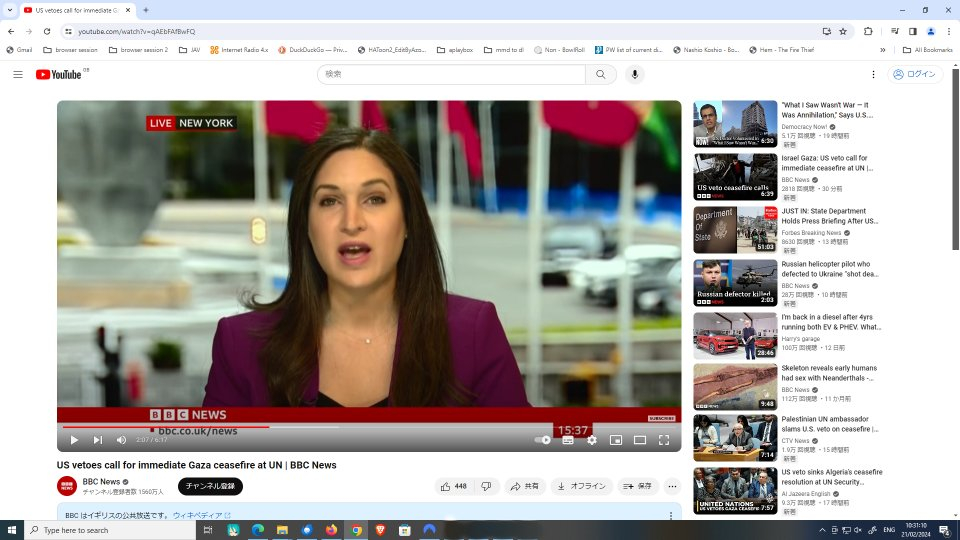The width and height of the screenshot is (960, 540).
Task: Select the 'US vetoes call' browser tab
Action: tap(78, 10)
